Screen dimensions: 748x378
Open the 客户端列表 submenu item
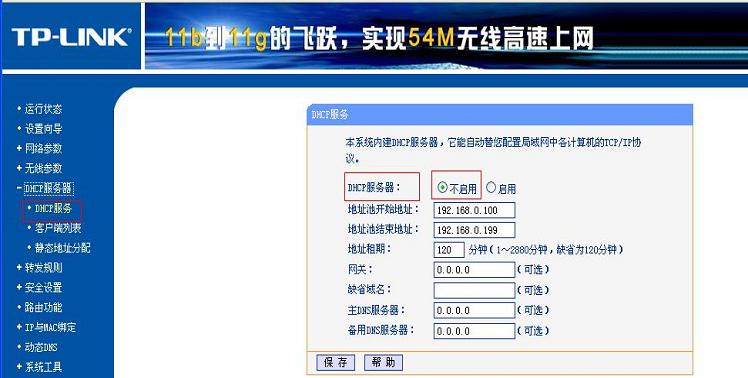point(54,228)
